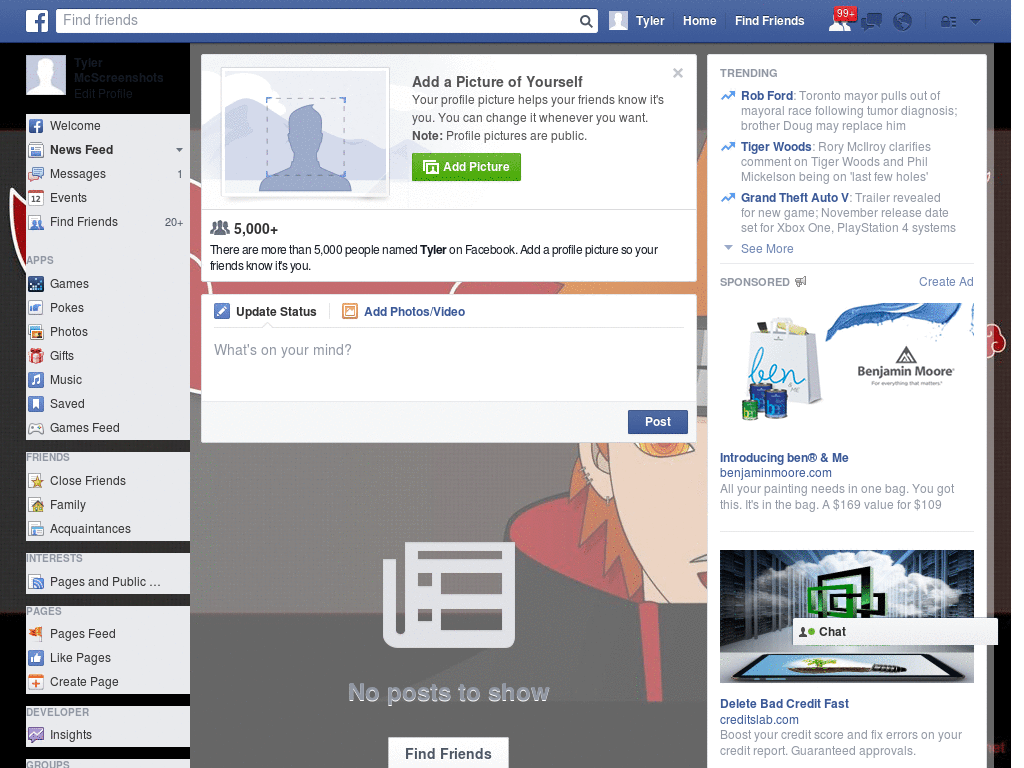Go to Home in the top bar

pos(699,21)
